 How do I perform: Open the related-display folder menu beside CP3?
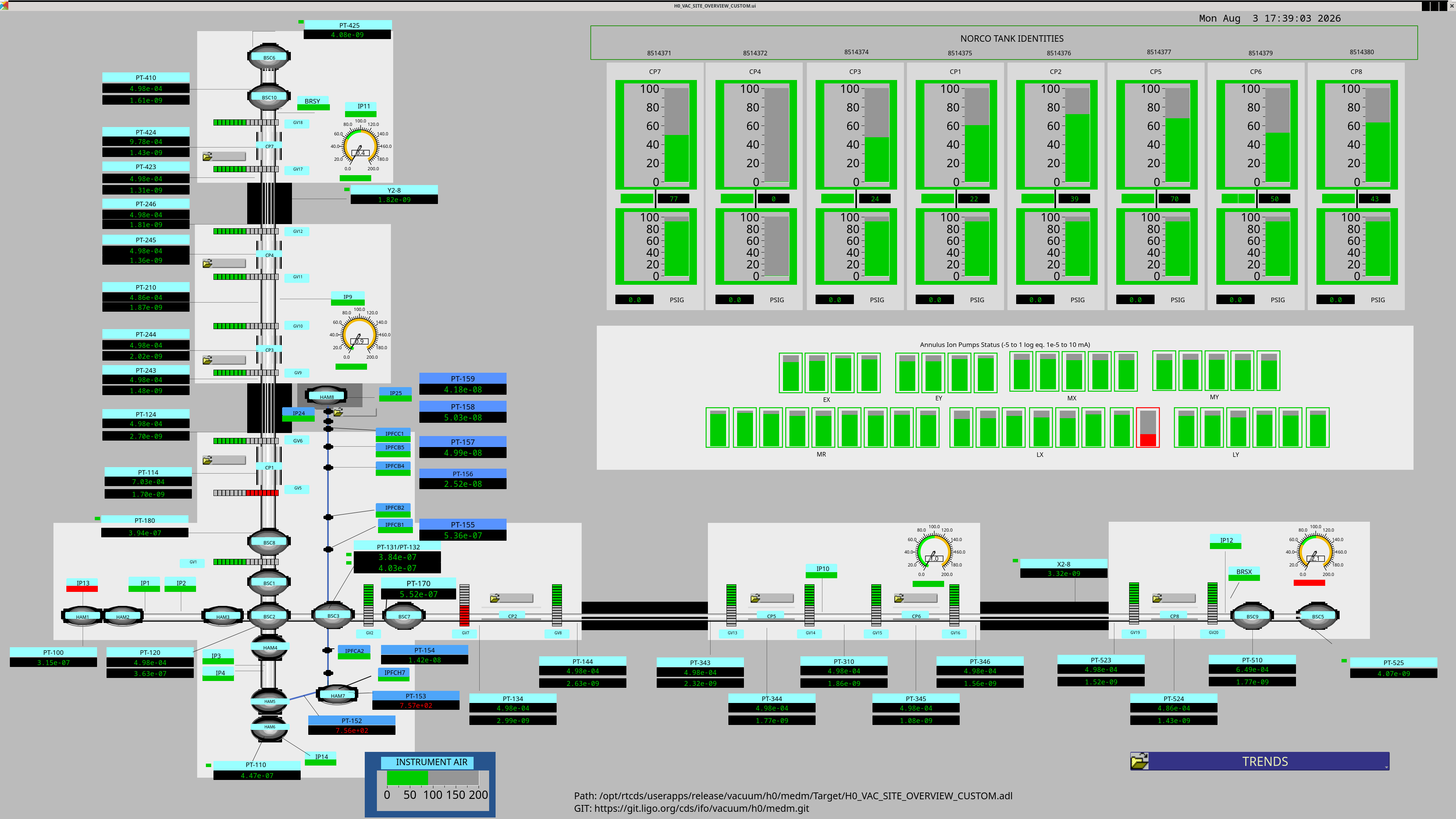coord(224,360)
